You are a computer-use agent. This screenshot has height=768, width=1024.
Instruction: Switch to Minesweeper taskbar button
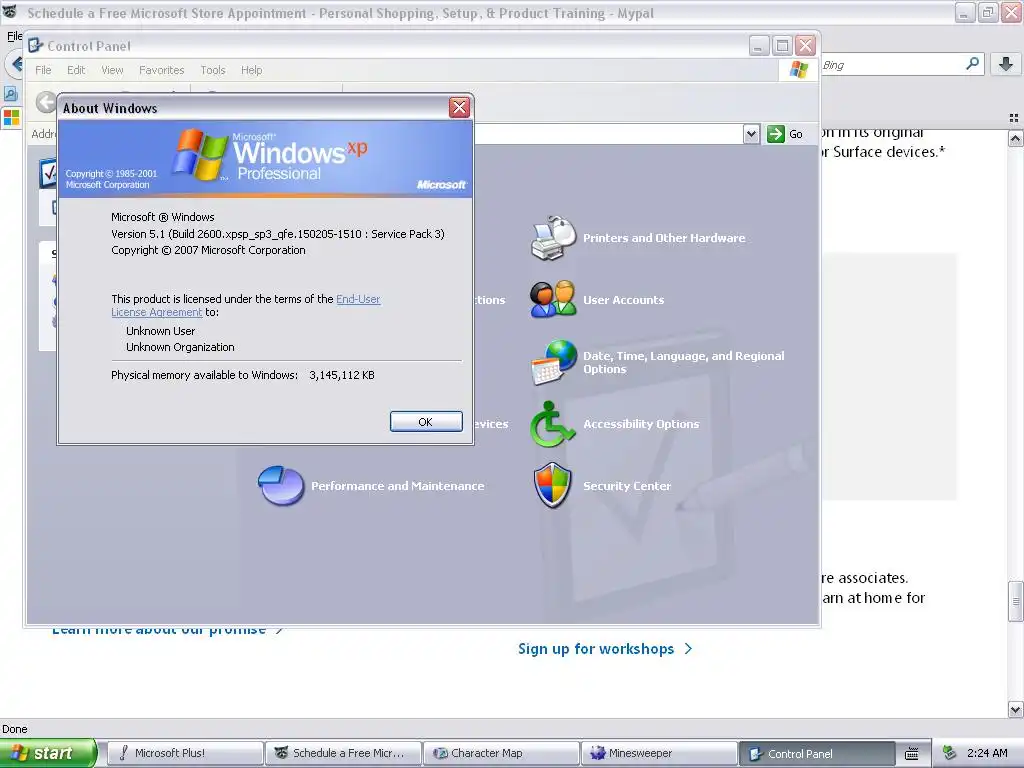click(660, 753)
